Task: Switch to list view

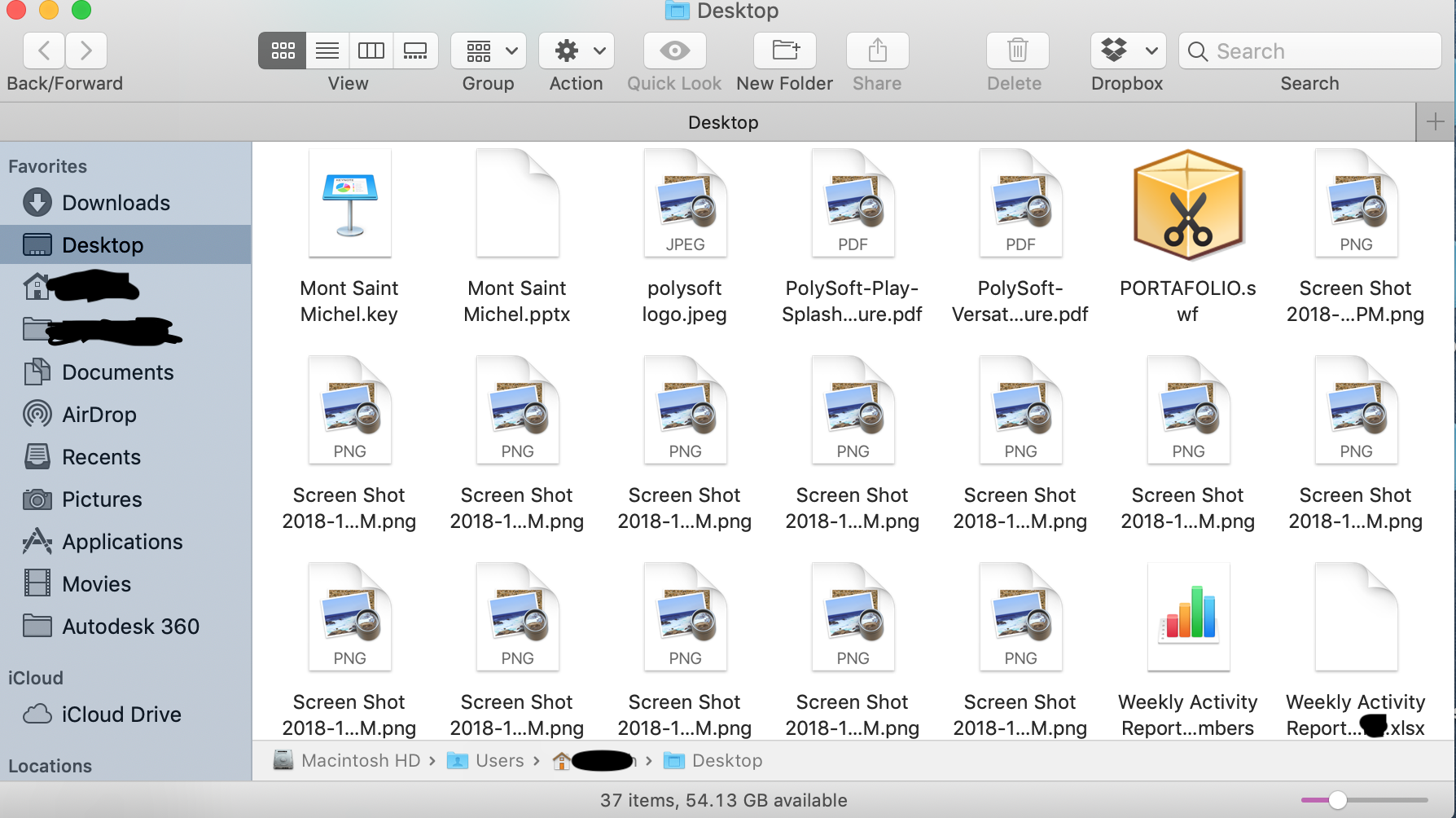Action: tap(327, 51)
